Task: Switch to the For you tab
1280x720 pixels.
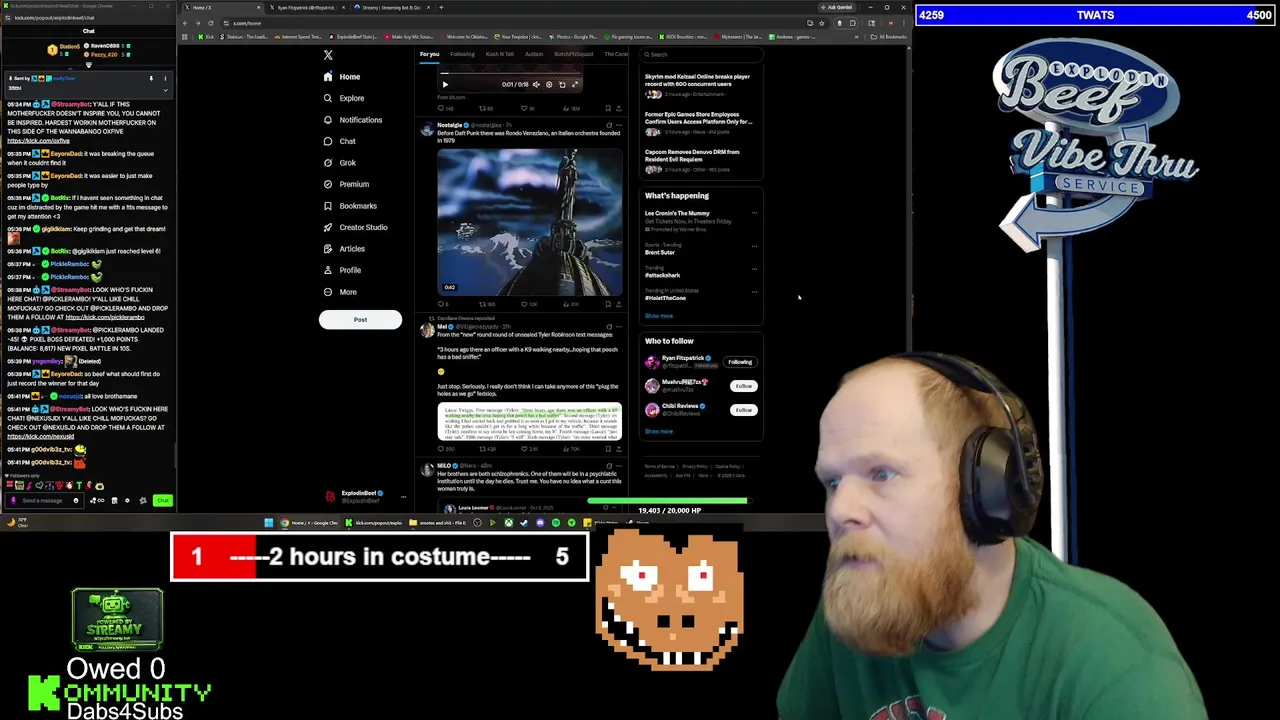Action: 429,54
